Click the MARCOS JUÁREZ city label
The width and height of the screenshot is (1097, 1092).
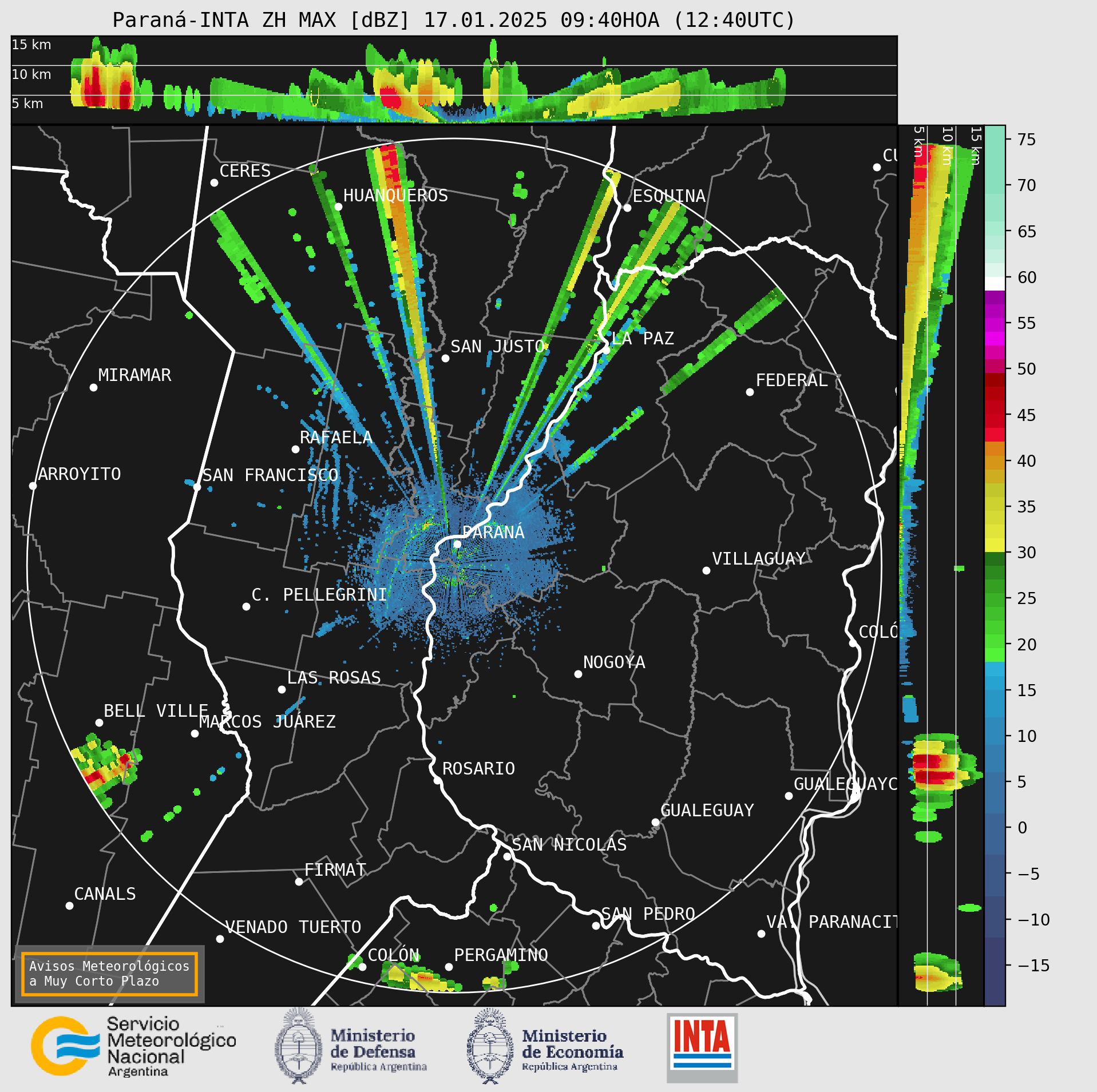click(x=267, y=721)
